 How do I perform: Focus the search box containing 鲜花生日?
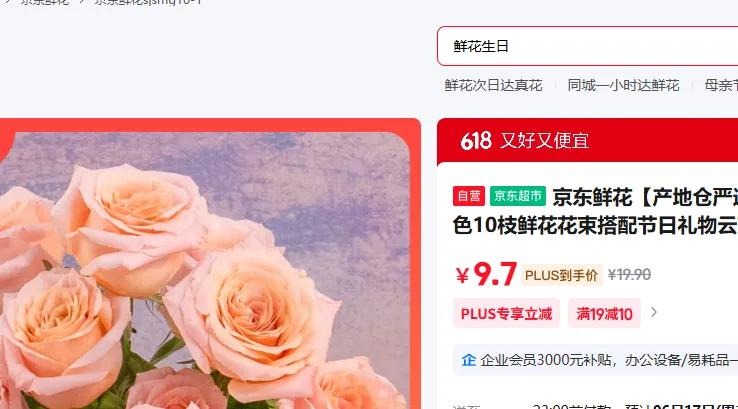pyautogui.click(x=587, y=46)
